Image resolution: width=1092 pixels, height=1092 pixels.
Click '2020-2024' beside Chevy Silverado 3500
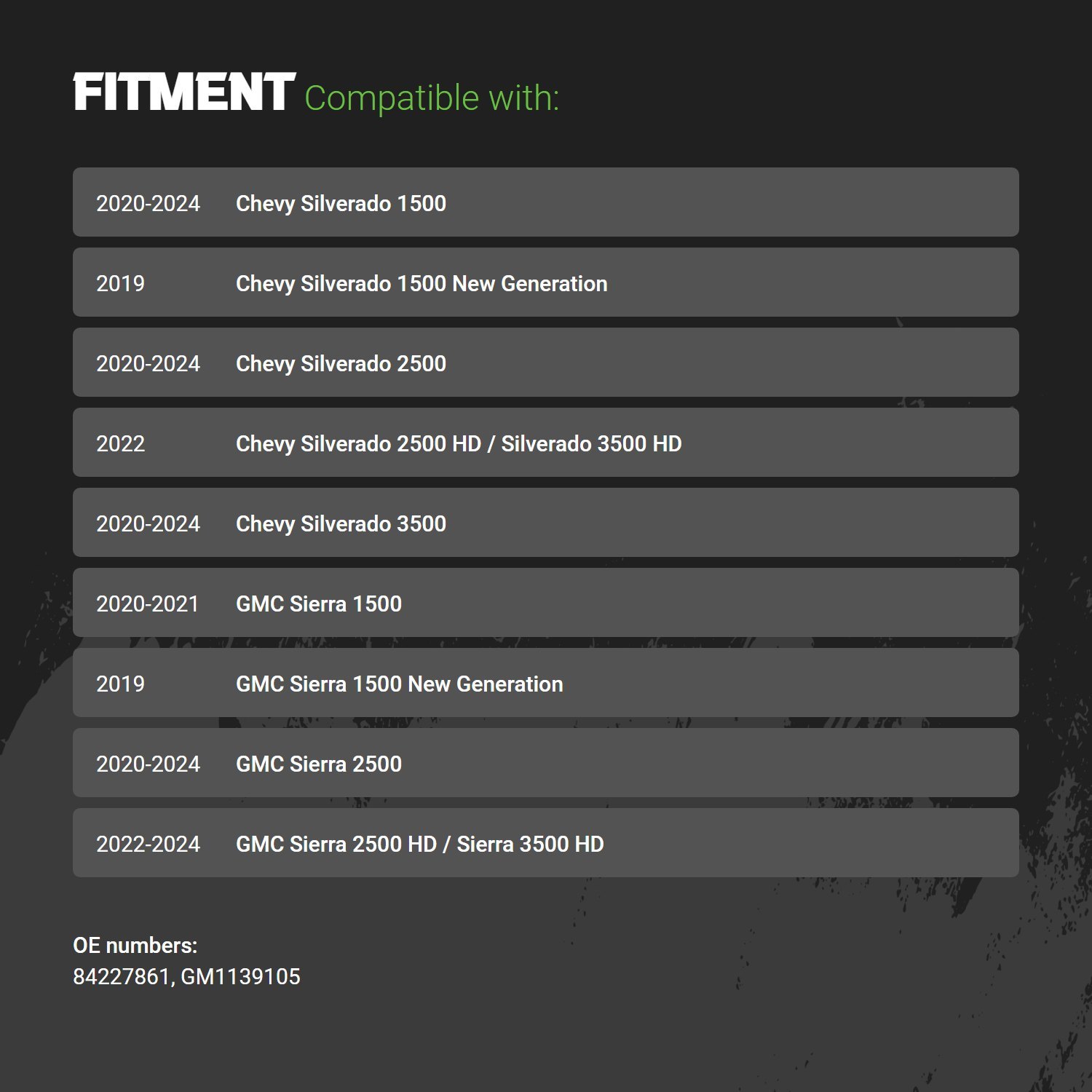[148, 523]
